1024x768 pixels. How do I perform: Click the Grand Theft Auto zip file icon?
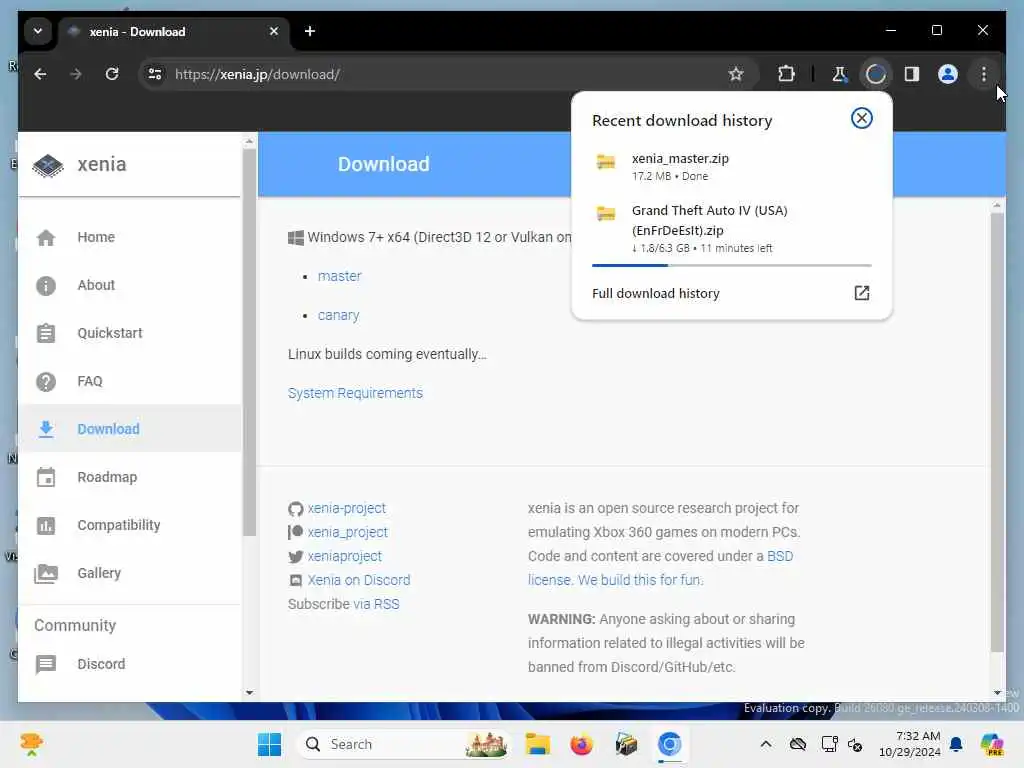(606, 214)
